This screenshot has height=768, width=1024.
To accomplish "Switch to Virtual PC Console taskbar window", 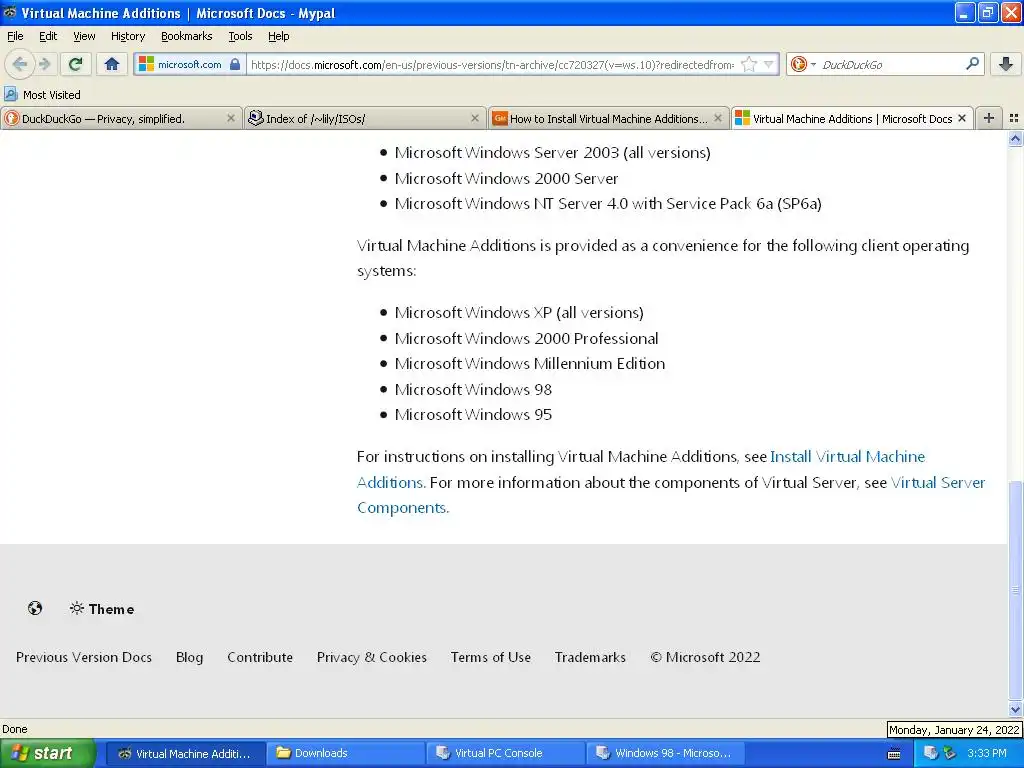I will (506, 753).
